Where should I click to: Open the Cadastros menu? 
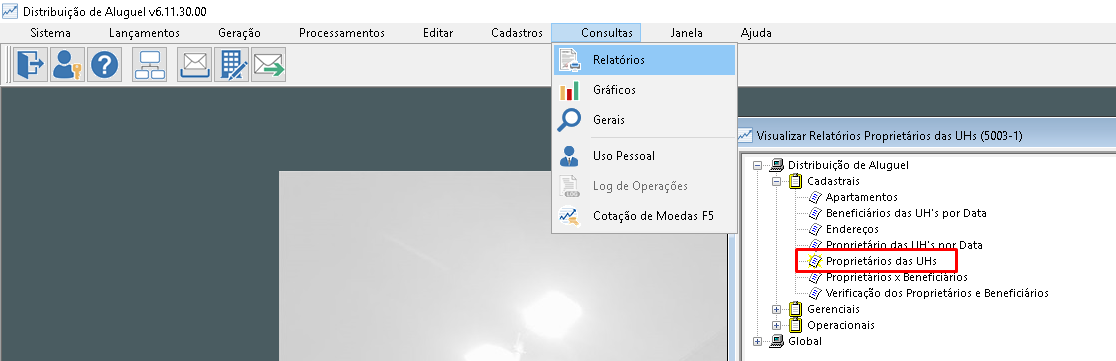[517, 33]
